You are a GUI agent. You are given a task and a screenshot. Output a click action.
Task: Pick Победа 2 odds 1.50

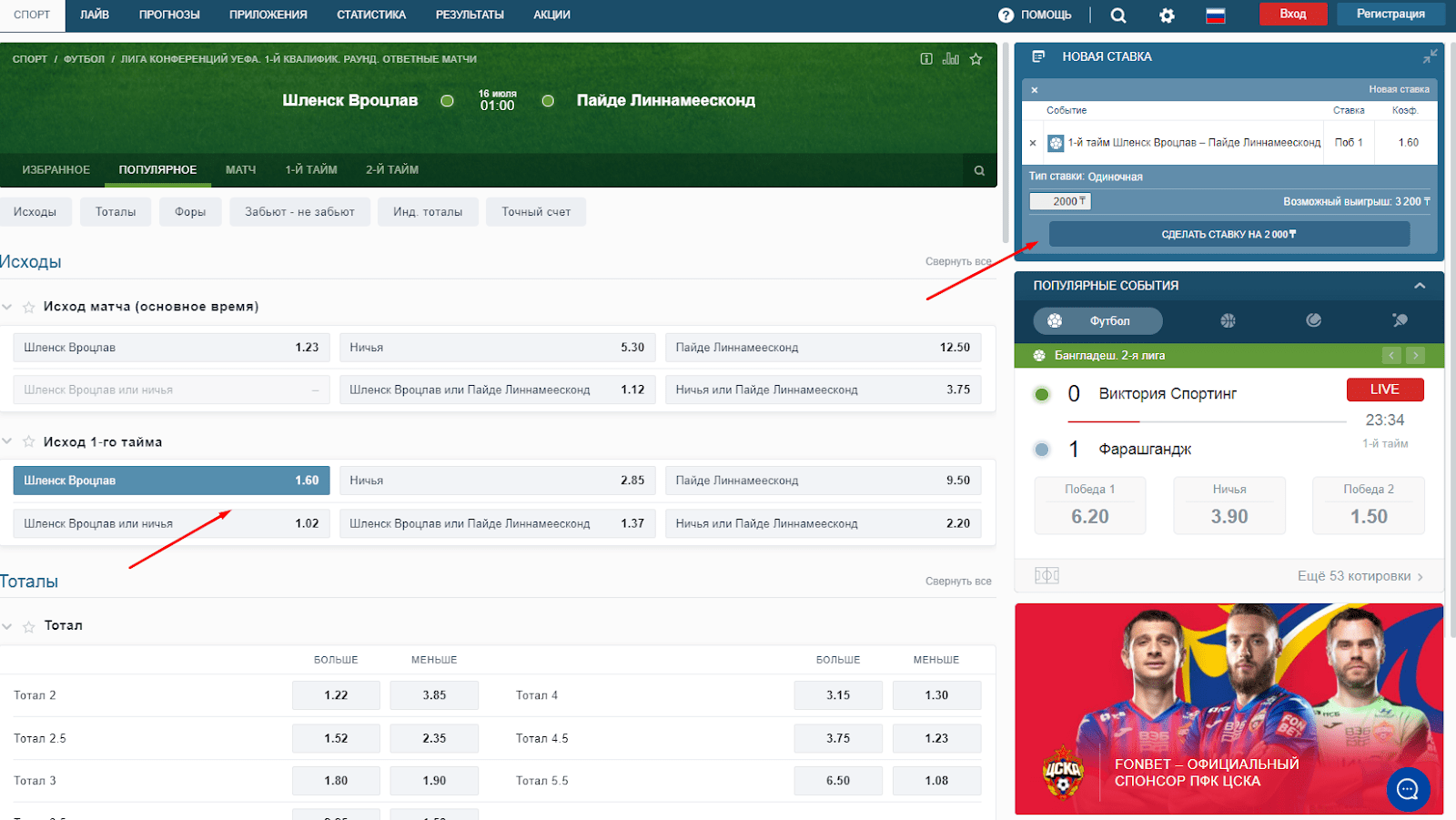coord(1369,505)
